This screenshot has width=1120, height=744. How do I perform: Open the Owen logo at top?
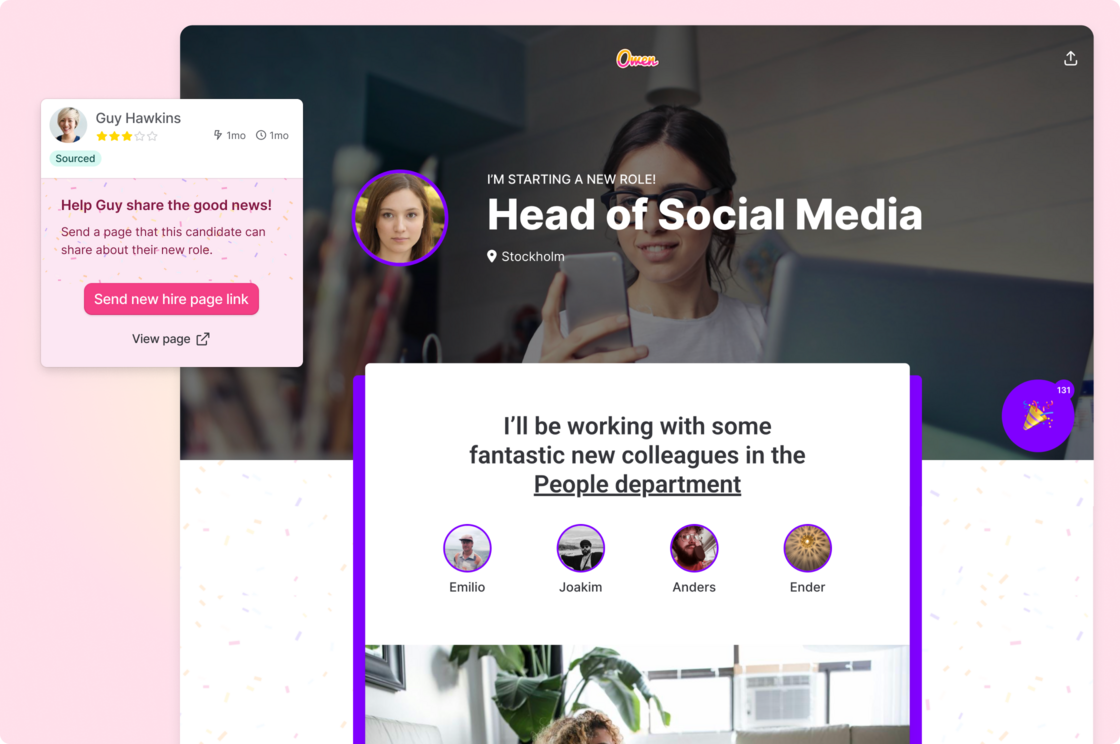[x=637, y=59]
